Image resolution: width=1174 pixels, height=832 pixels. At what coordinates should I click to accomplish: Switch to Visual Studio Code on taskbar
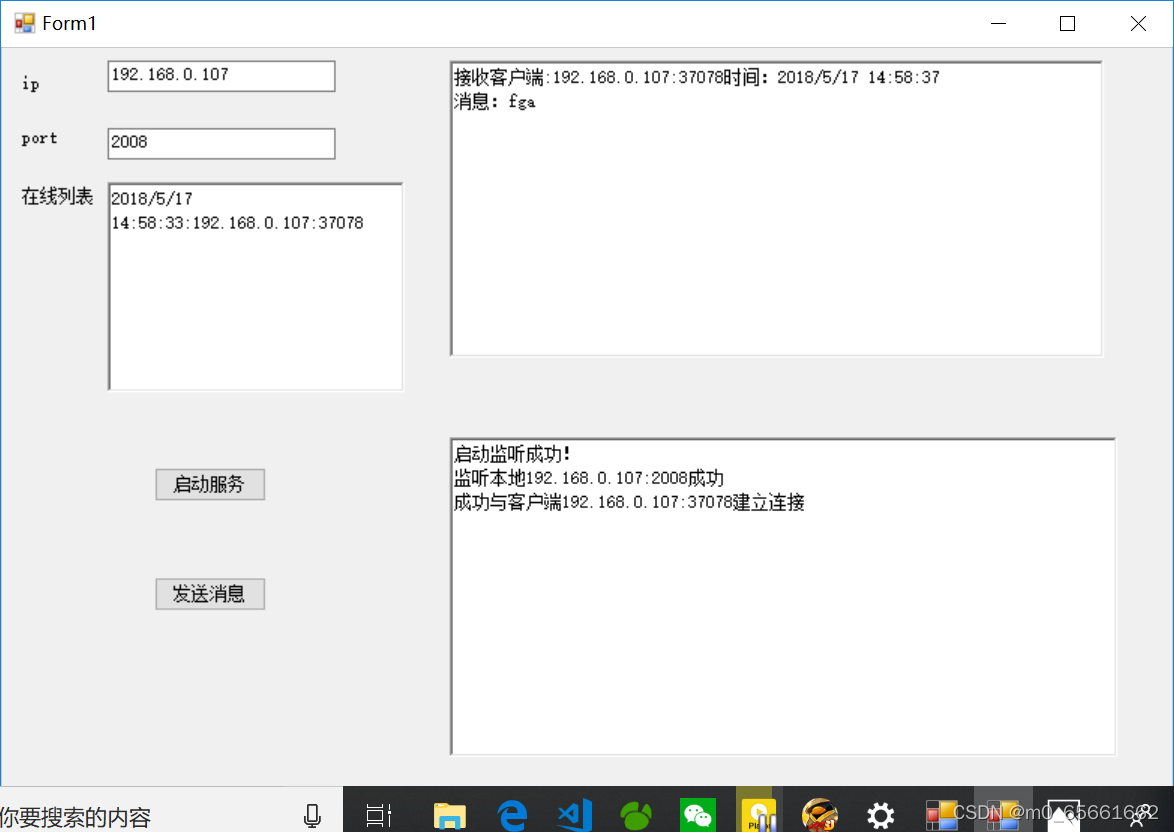[575, 816]
